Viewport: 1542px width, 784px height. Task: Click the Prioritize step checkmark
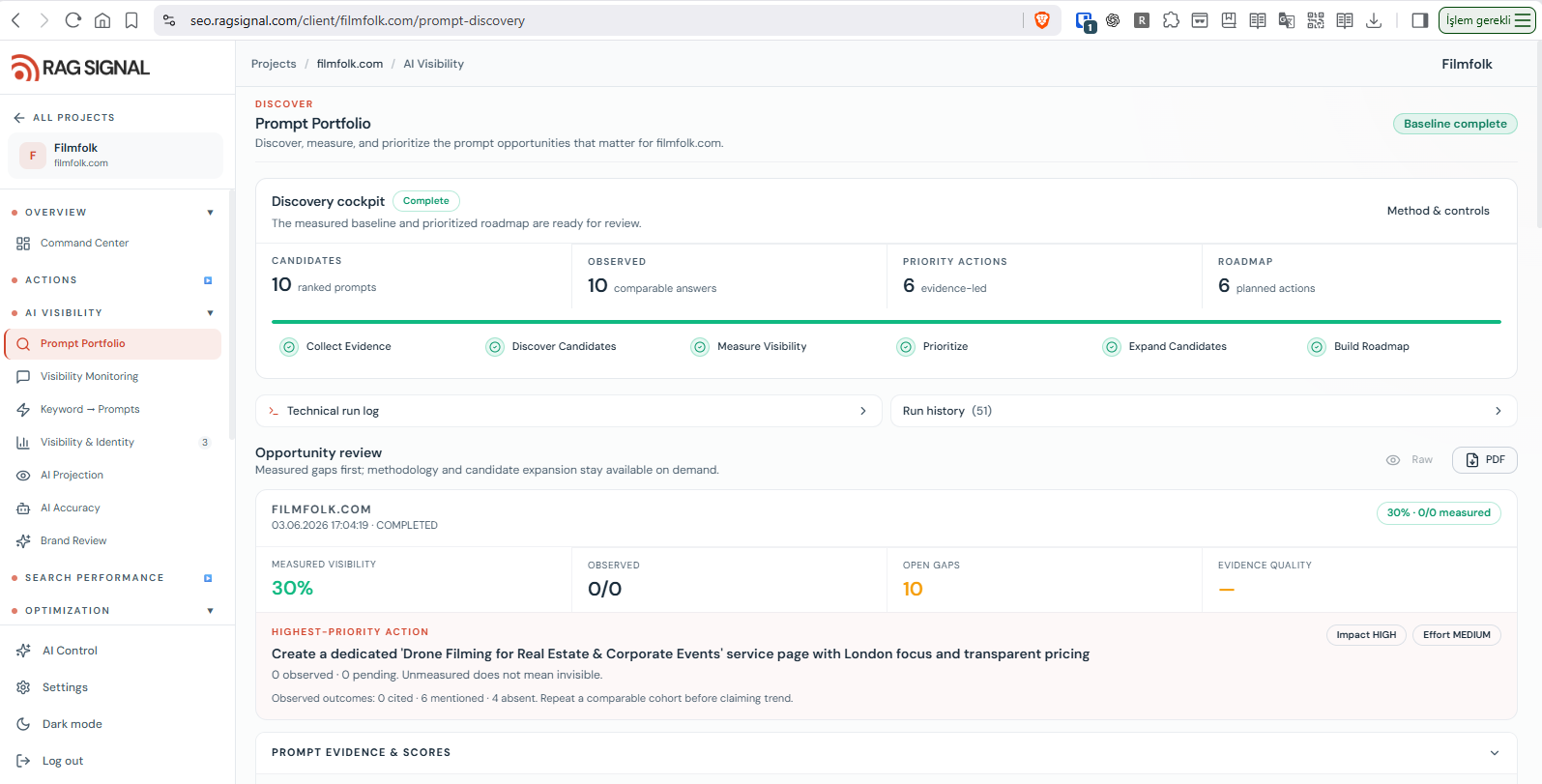click(x=906, y=347)
